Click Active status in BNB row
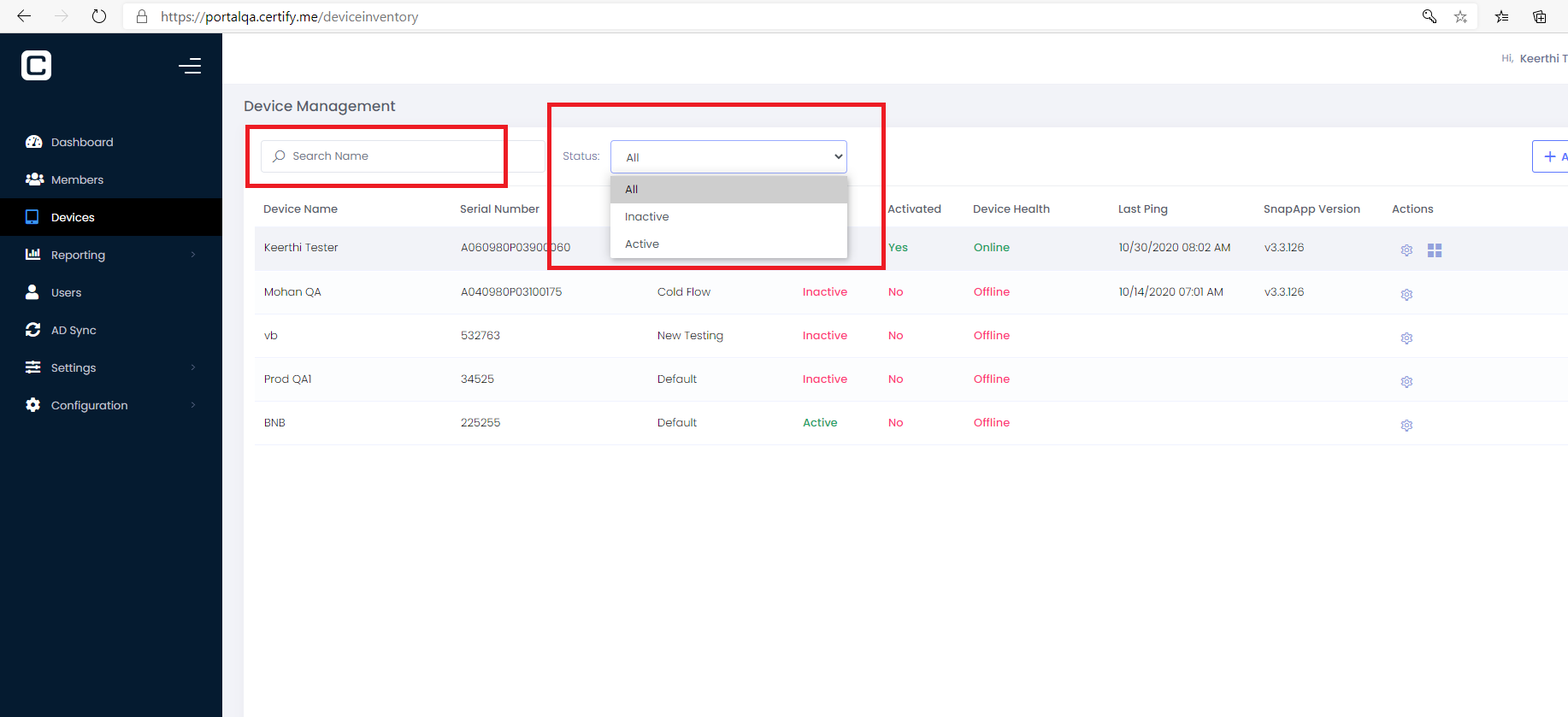This screenshot has width=1568, height=717. click(x=820, y=422)
